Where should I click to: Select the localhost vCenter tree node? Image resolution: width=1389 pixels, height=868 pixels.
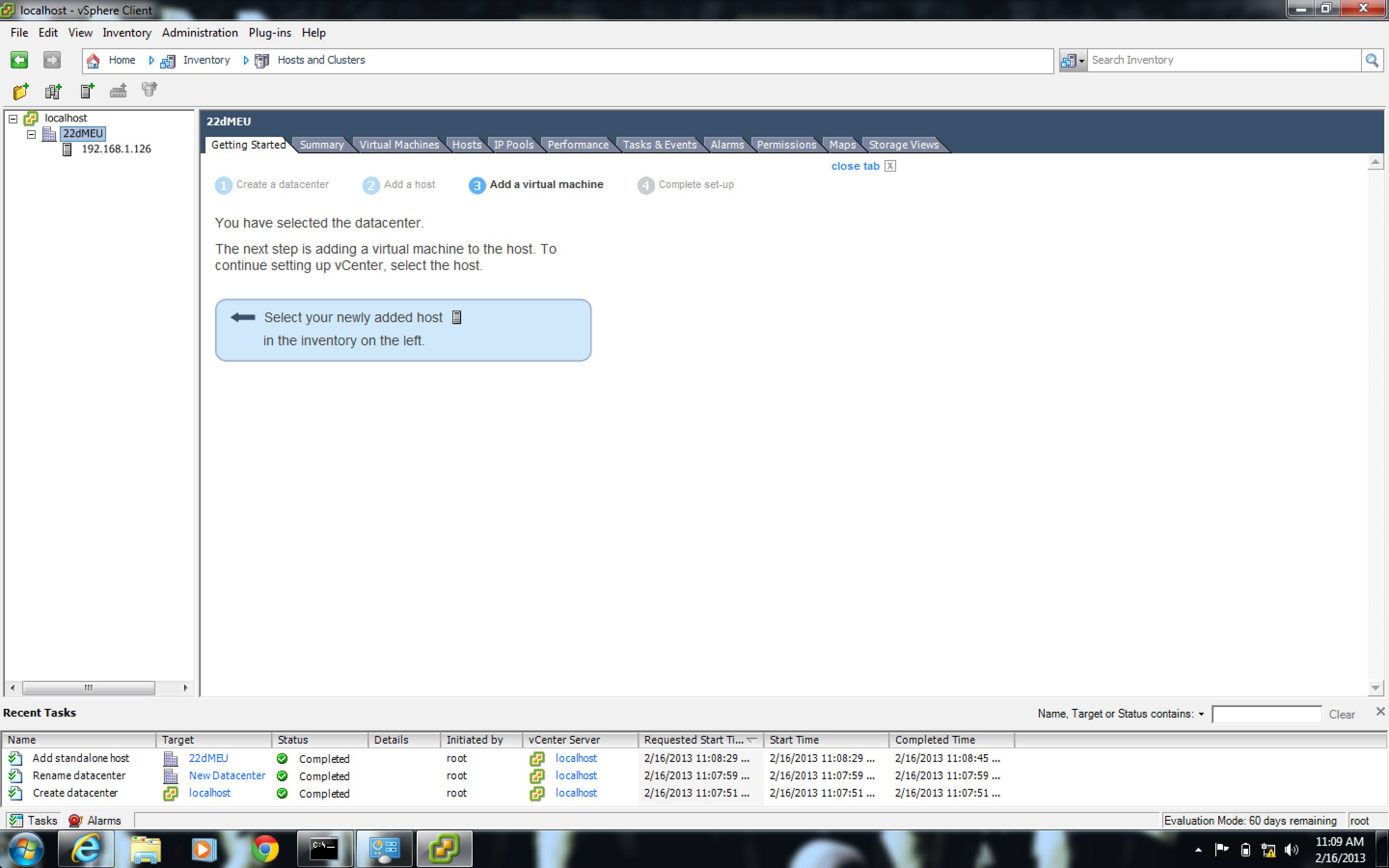(66, 118)
